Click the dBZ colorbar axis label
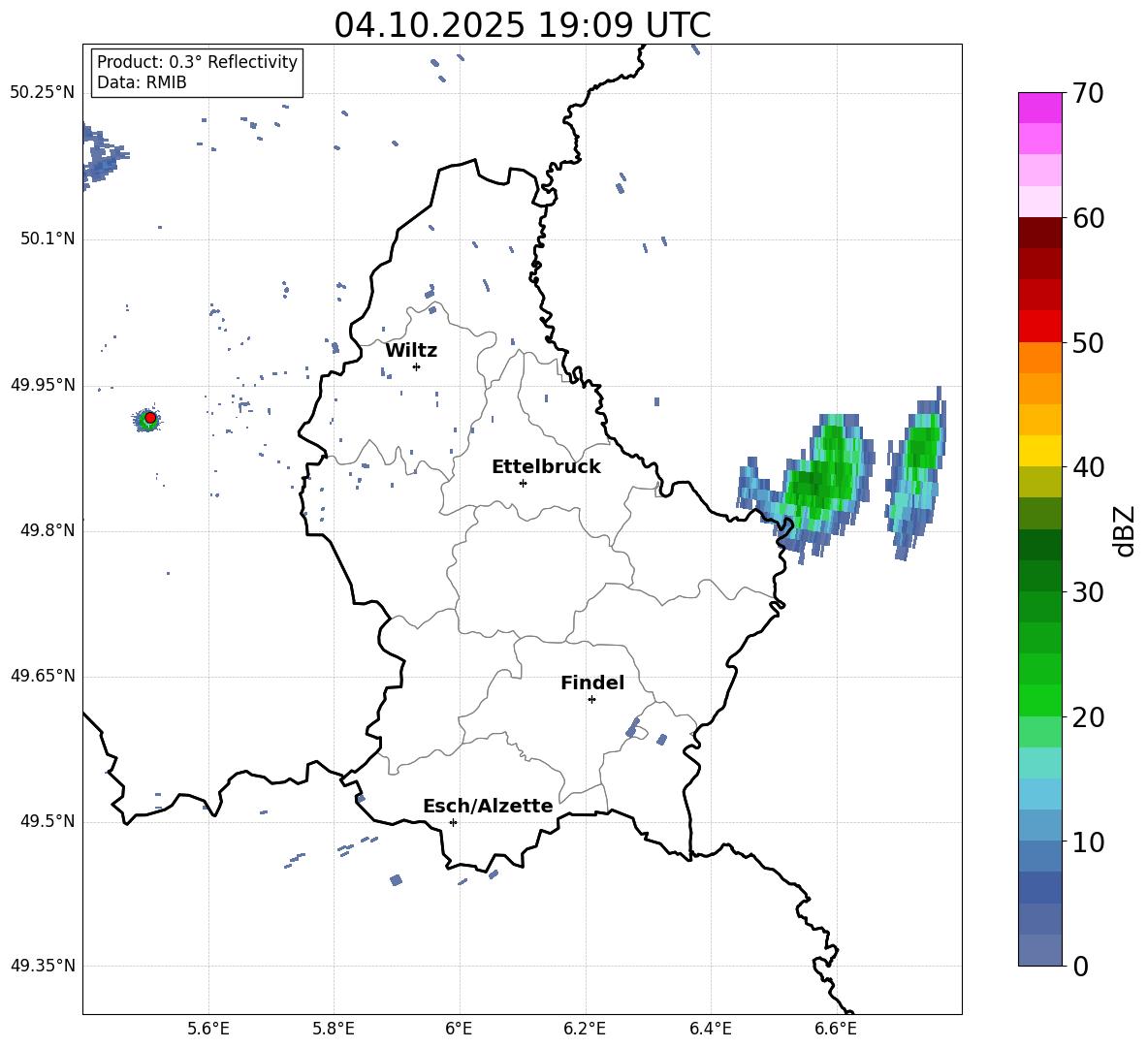Image resolution: width=1148 pixels, height=1048 pixels. (1126, 530)
